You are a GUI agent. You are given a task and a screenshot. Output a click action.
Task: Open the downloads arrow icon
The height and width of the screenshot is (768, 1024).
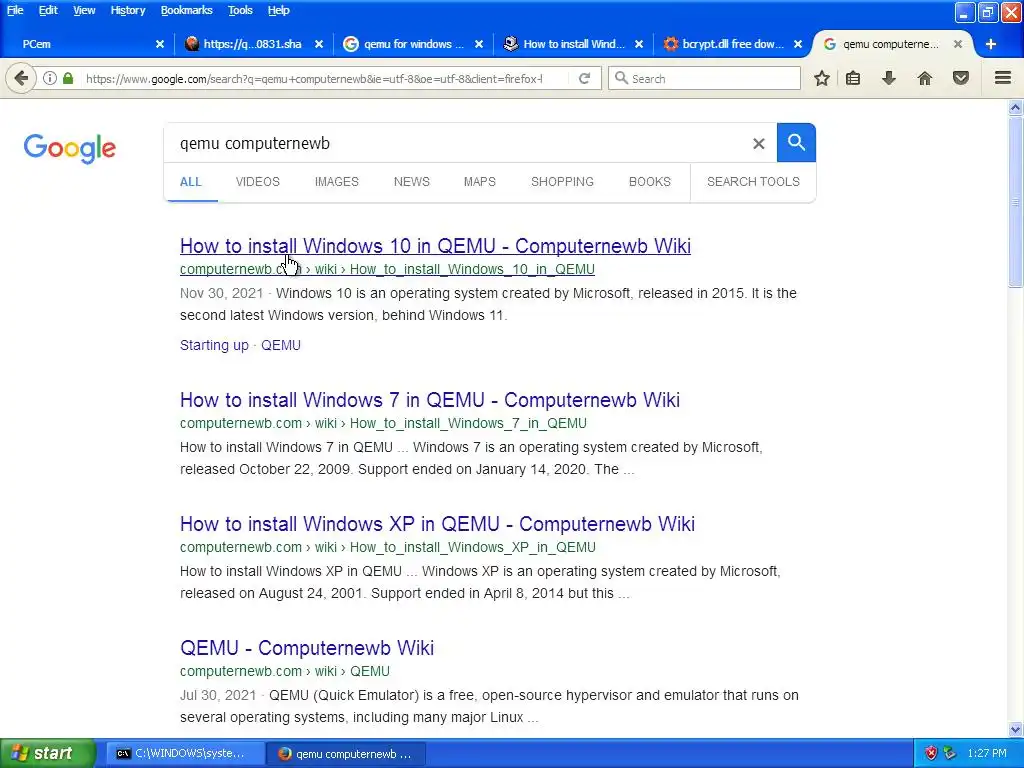click(x=888, y=78)
